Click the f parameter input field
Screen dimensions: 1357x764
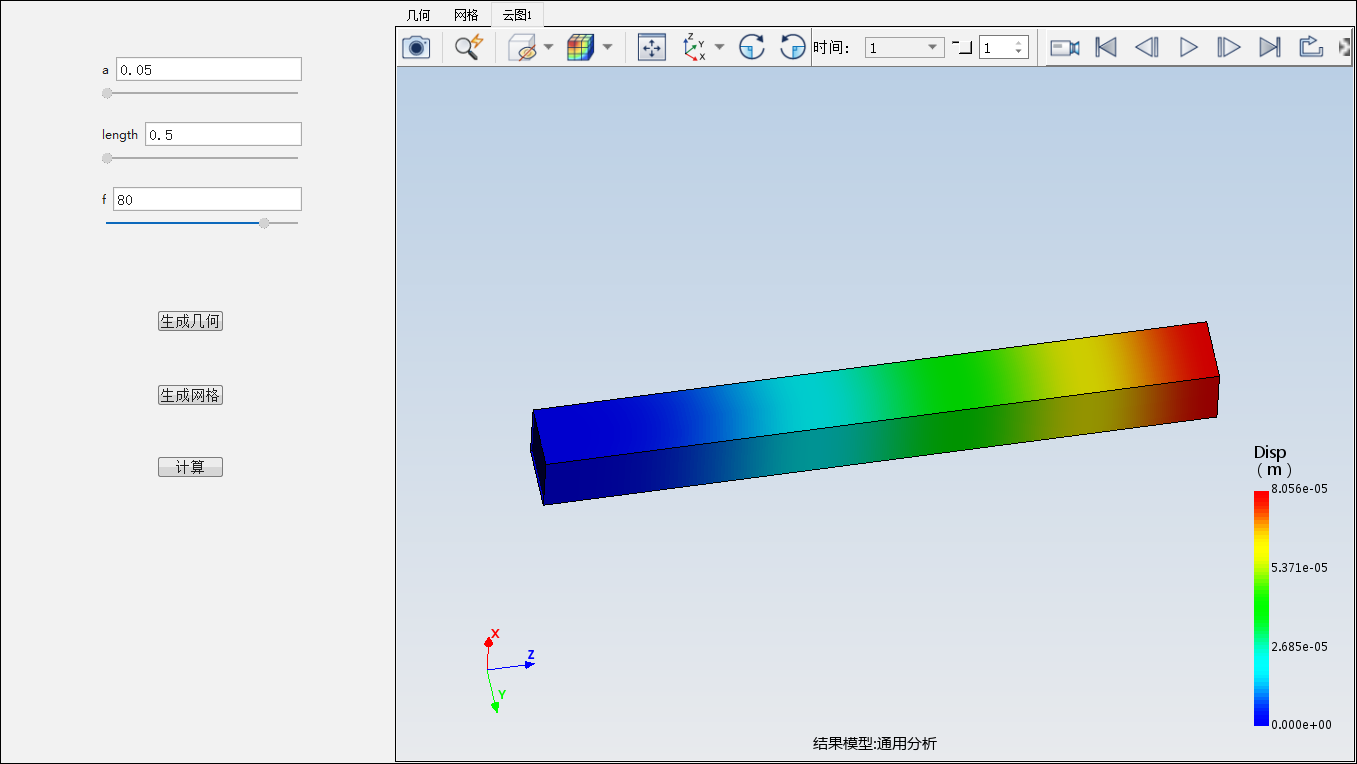coord(207,199)
